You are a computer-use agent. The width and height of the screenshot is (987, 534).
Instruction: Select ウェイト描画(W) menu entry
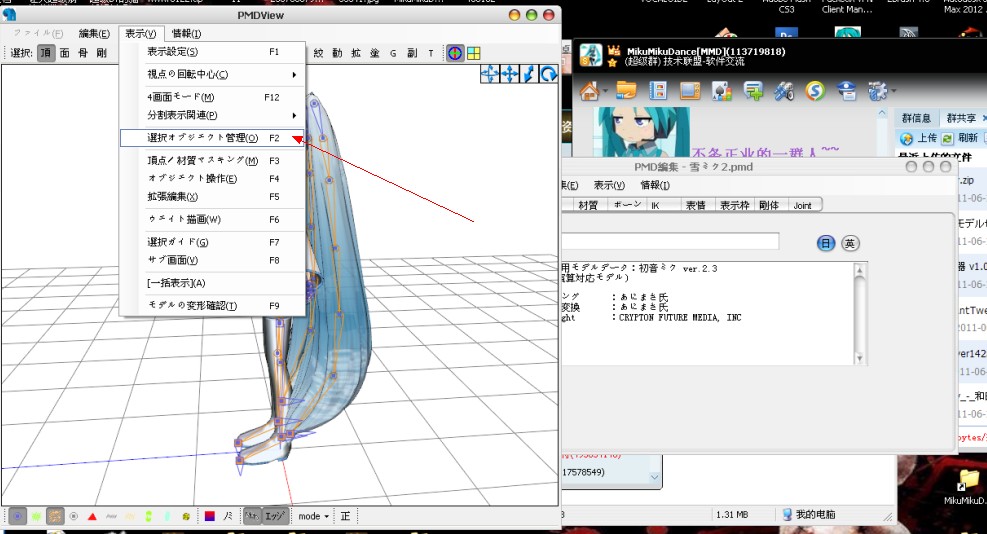[213, 219]
